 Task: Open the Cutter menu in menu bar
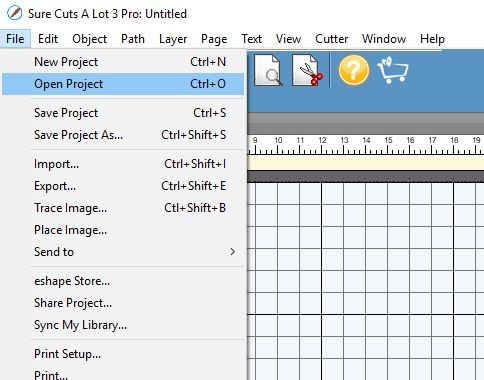pyautogui.click(x=331, y=39)
